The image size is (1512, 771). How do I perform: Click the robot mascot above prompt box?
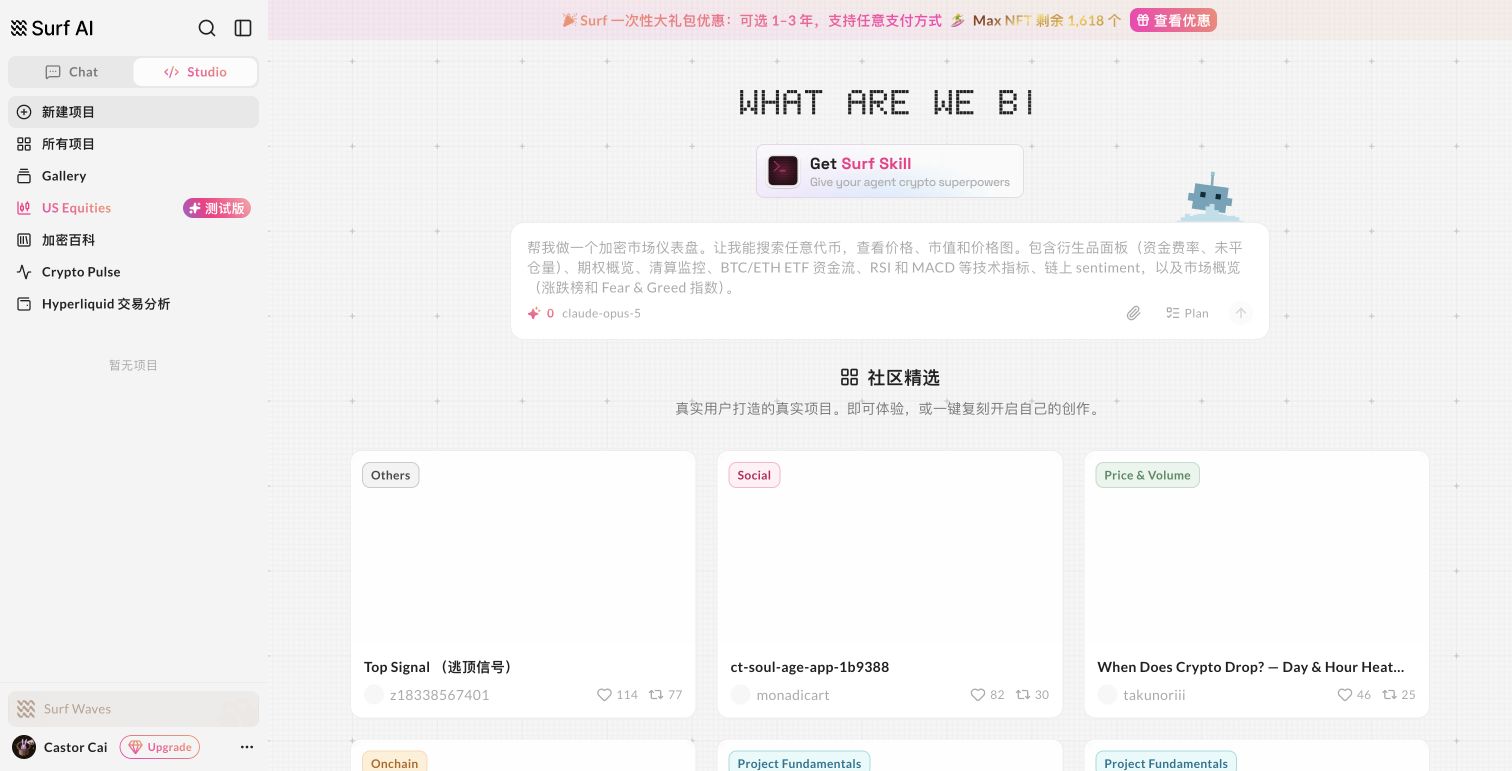point(1208,197)
